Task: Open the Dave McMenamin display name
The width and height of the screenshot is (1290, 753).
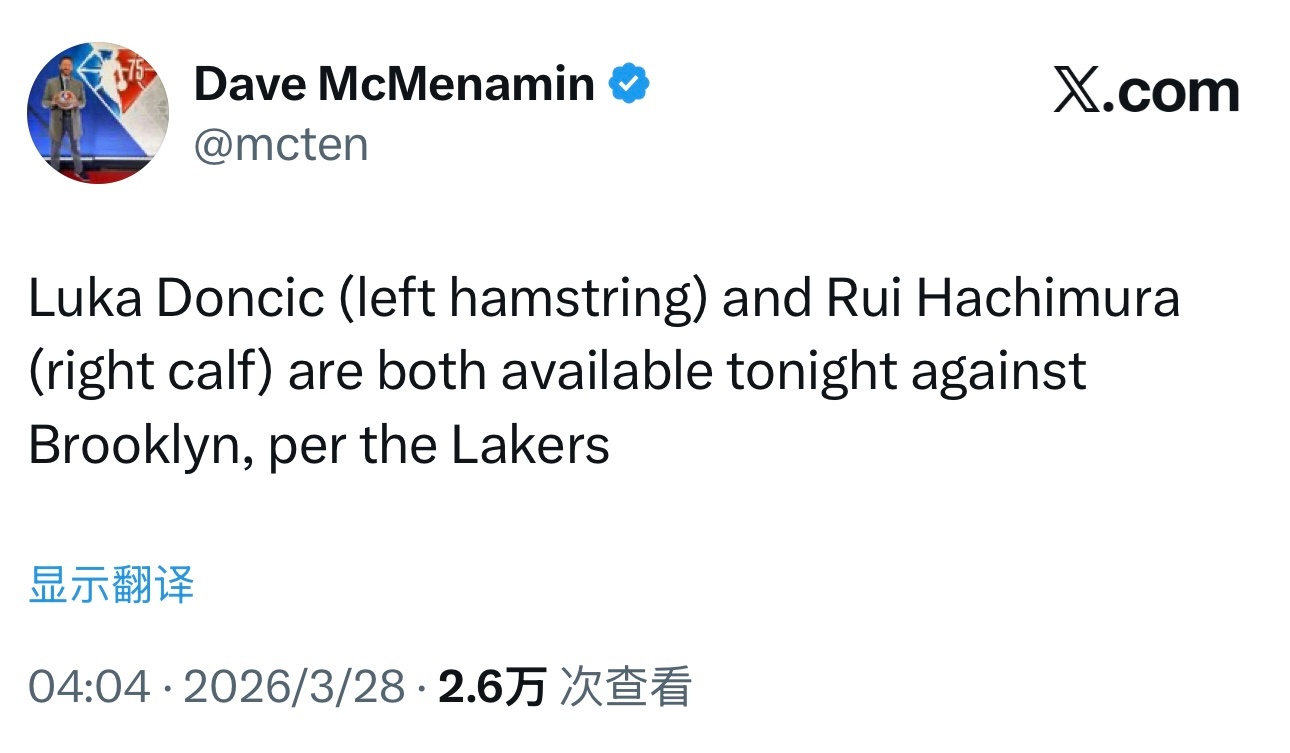Action: coord(394,84)
